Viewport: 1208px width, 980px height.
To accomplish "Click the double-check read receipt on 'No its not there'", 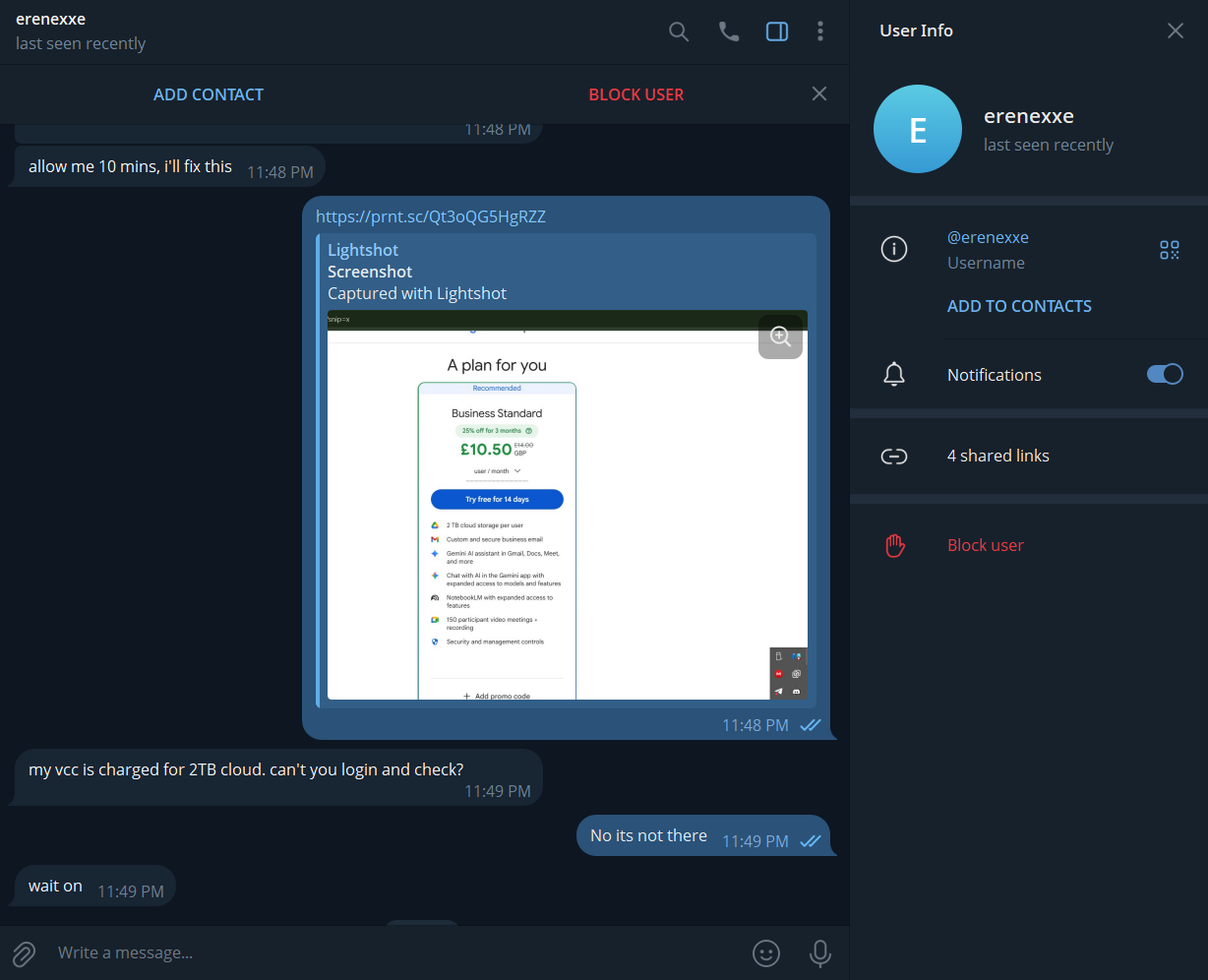I will tap(810, 841).
